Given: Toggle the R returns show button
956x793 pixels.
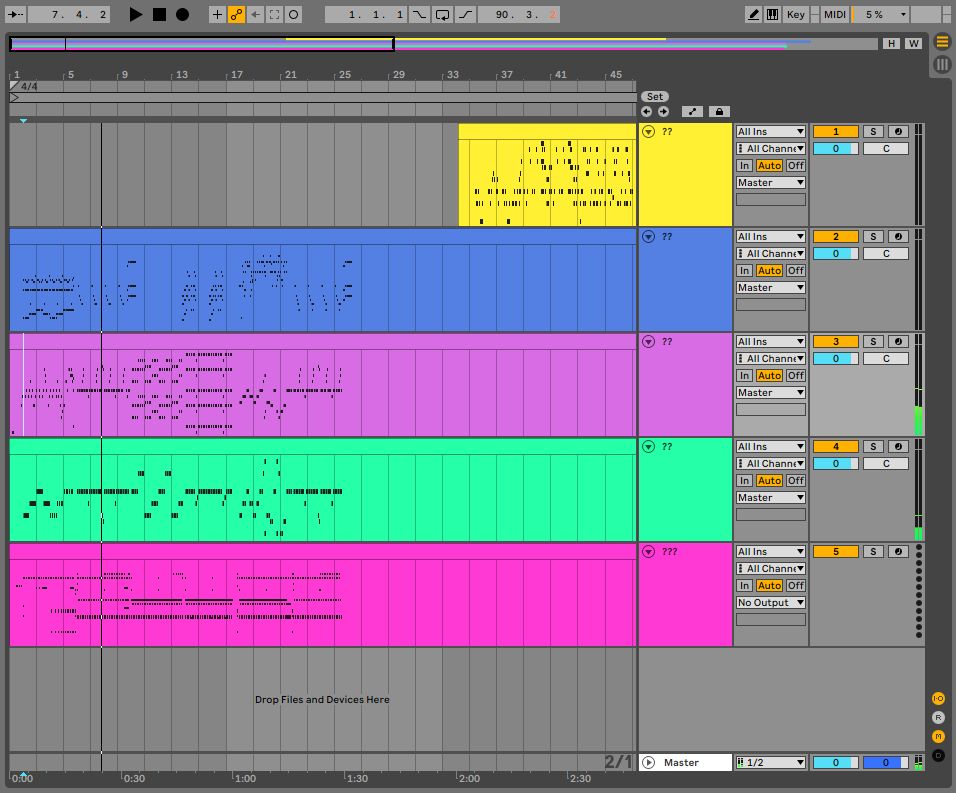Looking at the screenshot, I should 938,717.
